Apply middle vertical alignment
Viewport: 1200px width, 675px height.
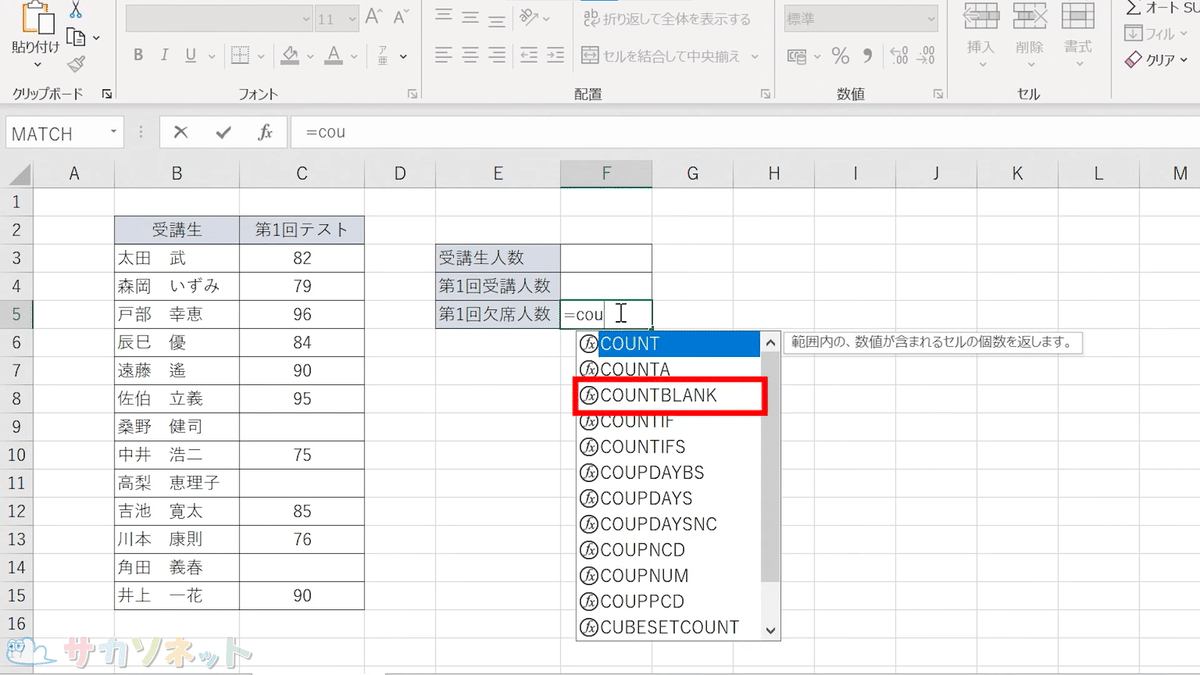(472, 18)
